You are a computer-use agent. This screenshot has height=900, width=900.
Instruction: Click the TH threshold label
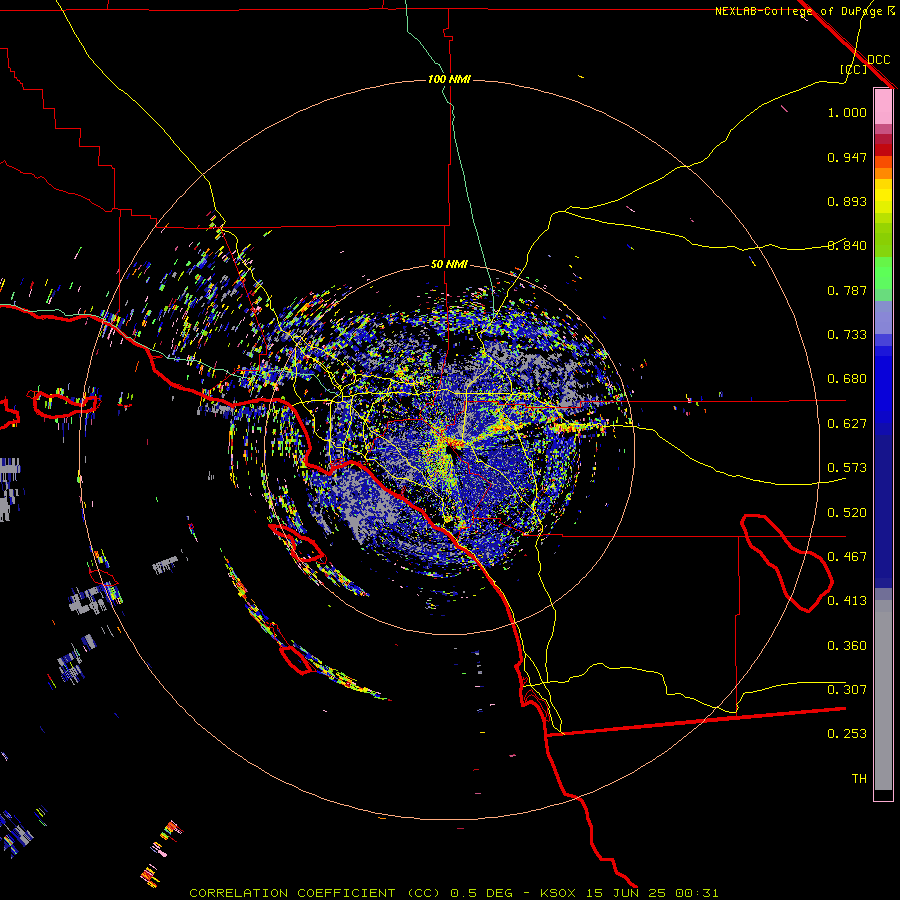tap(859, 779)
